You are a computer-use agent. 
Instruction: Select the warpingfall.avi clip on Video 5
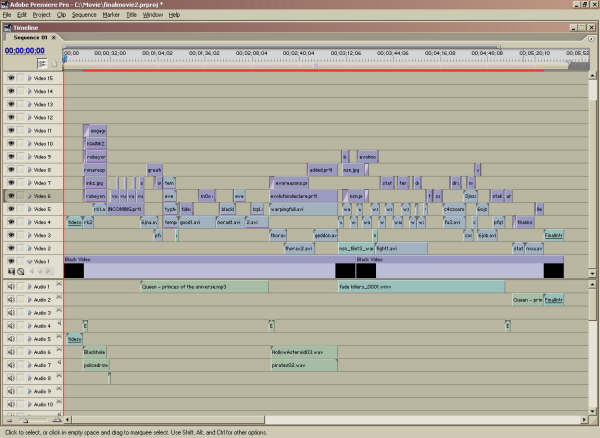click(303, 209)
